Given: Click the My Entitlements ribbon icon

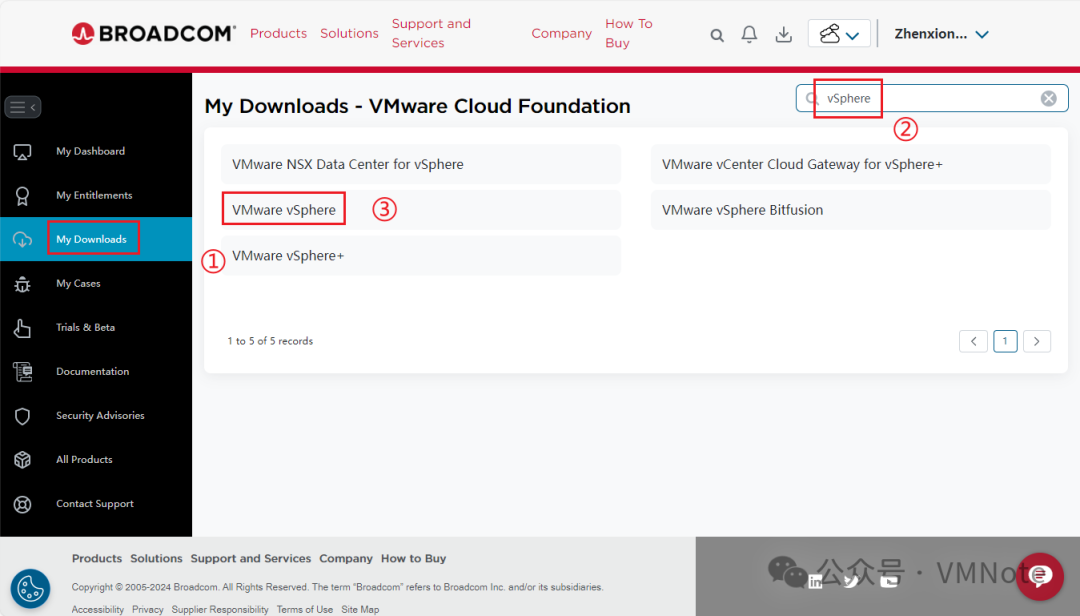Looking at the screenshot, I should pos(22,196).
